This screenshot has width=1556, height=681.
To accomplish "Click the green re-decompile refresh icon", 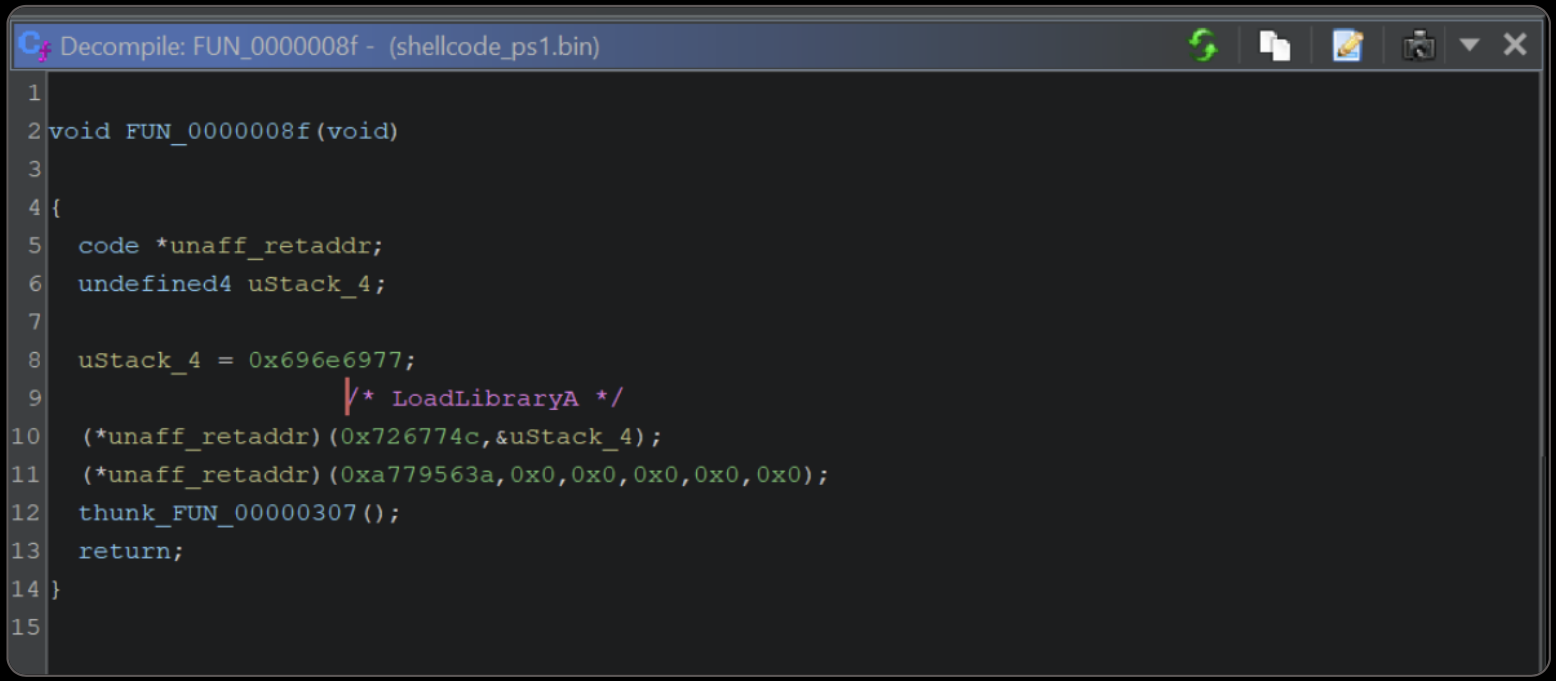I will (x=1203, y=45).
